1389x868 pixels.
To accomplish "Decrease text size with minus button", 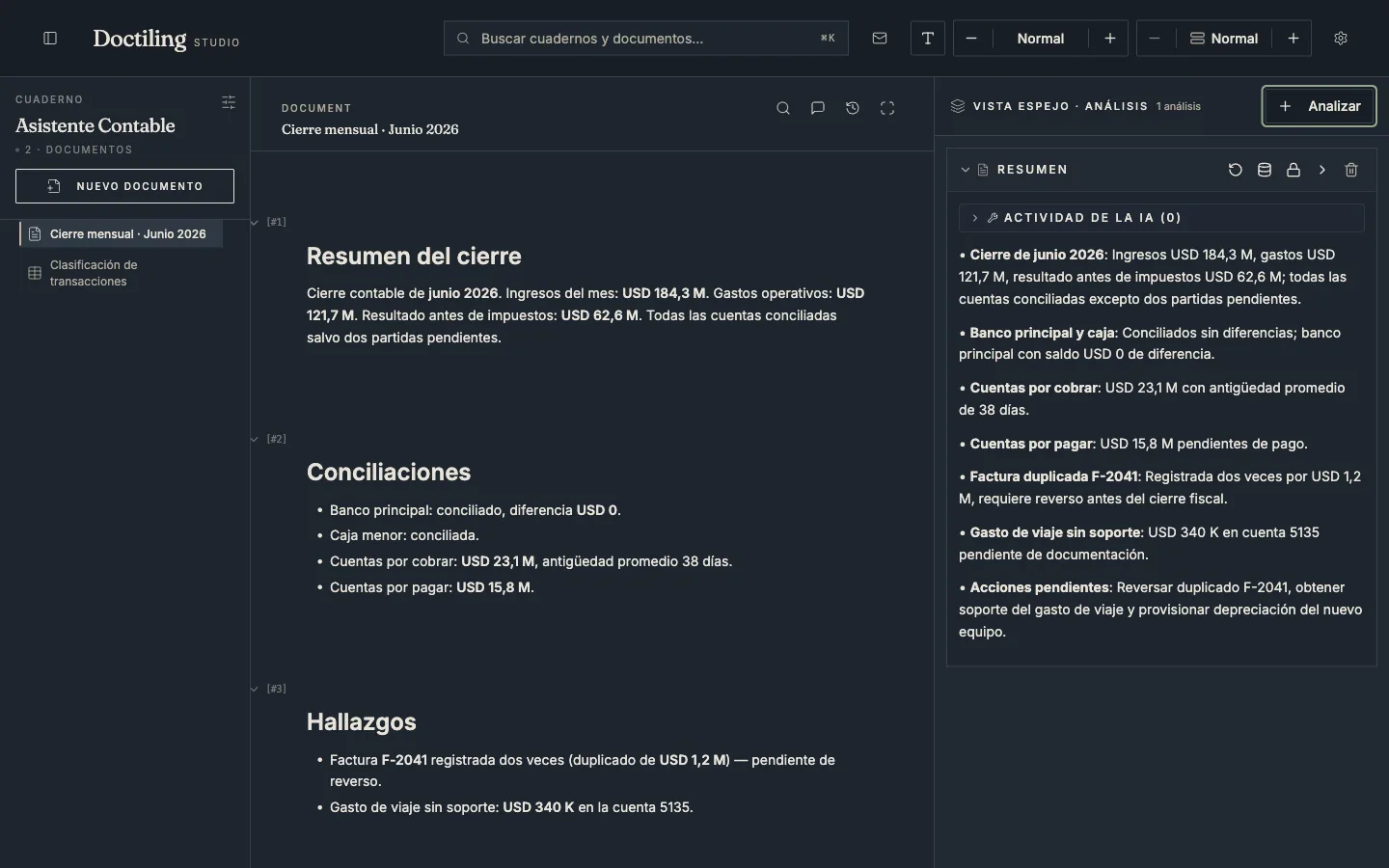I will (971, 39).
